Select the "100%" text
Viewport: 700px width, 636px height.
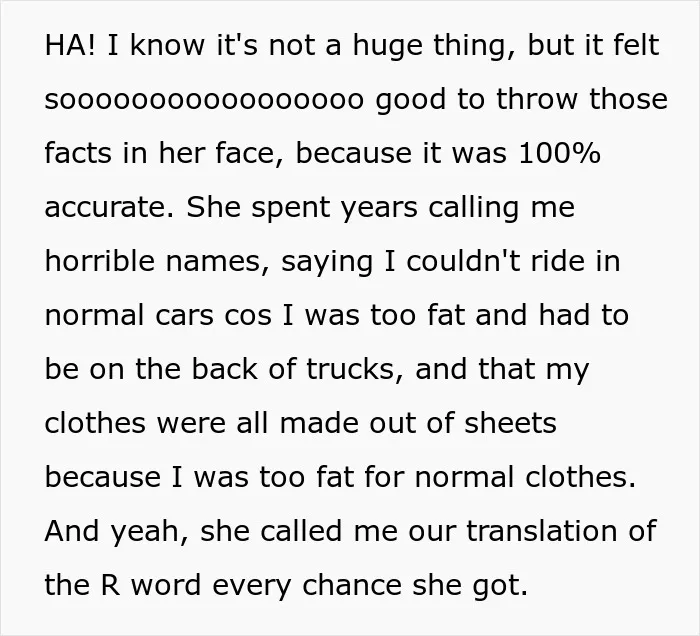tap(559, 153)
